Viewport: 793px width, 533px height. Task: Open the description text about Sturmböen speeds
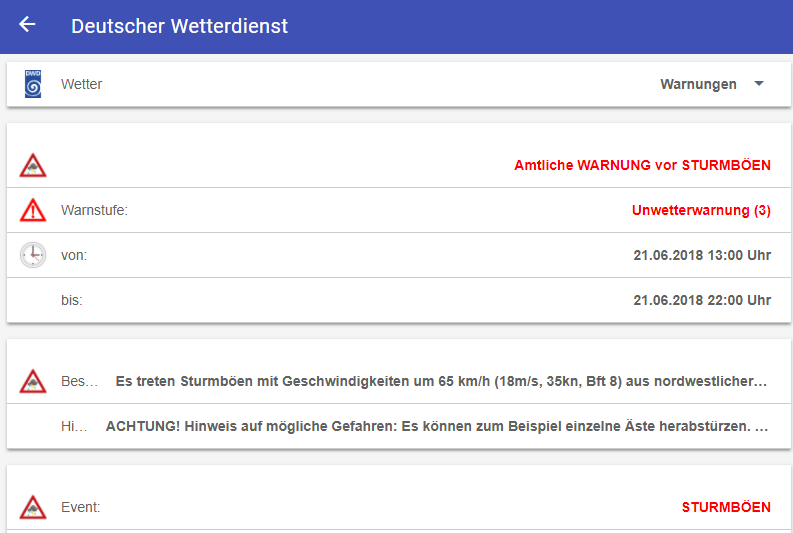441,381
